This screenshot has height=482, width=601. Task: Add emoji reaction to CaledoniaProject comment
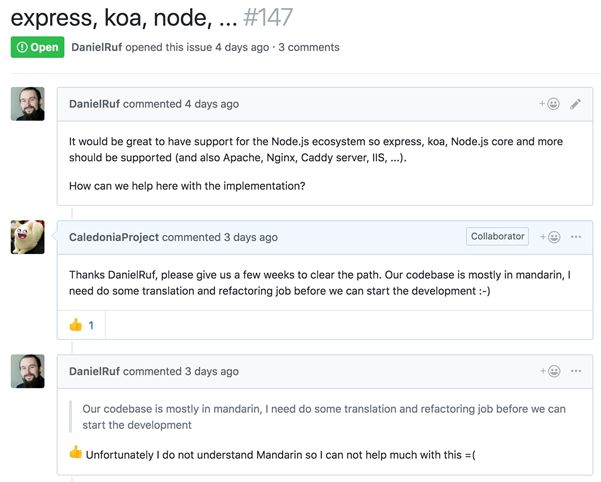[x=550, y=237]
